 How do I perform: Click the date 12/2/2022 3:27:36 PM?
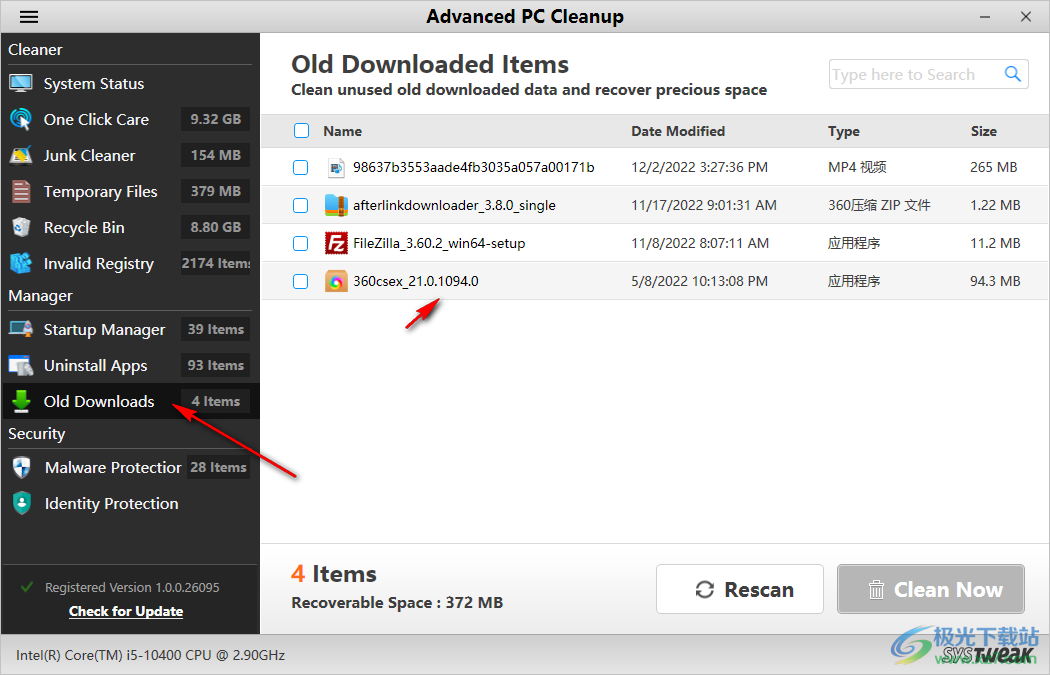(x=699, y=167)
